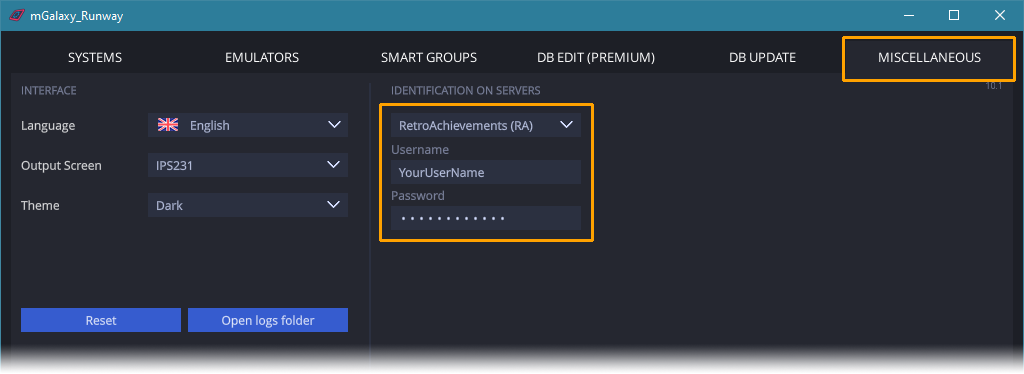Close the mGalaxy_Runway window
The height and width of the screenshot is (374, 1024).
coord(999,16)
